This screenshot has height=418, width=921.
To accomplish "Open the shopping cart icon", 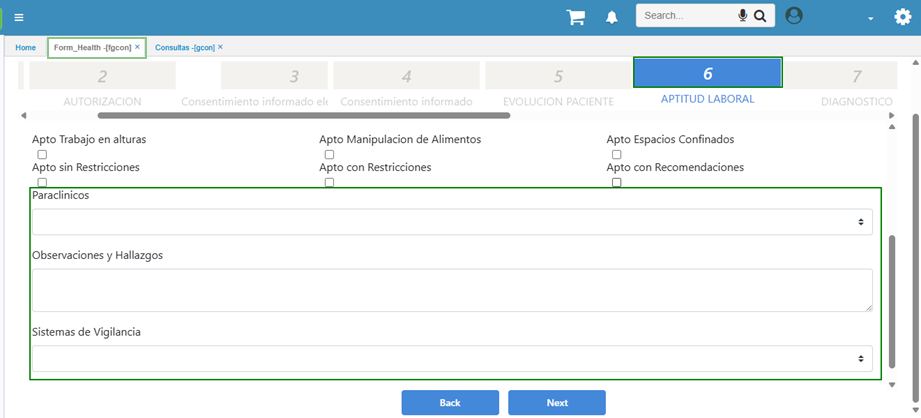I will (x=575, y=17).
